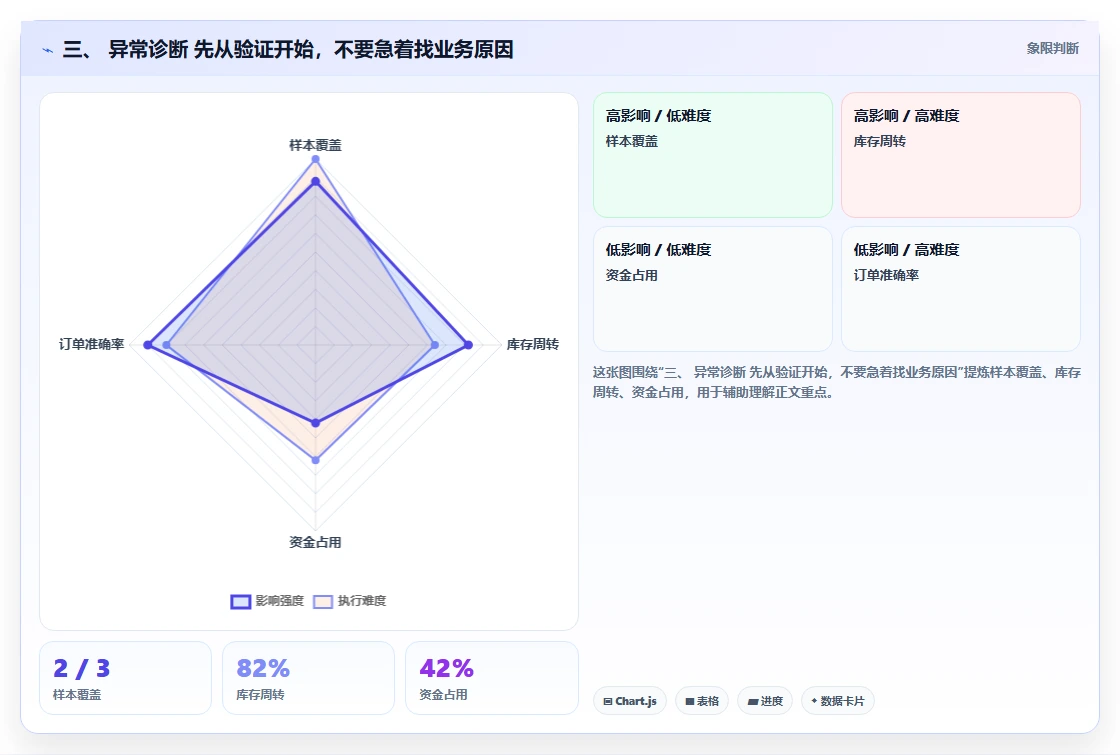Click the light 执行难度 point on 订单准确率 axis

tap(166, 345)
